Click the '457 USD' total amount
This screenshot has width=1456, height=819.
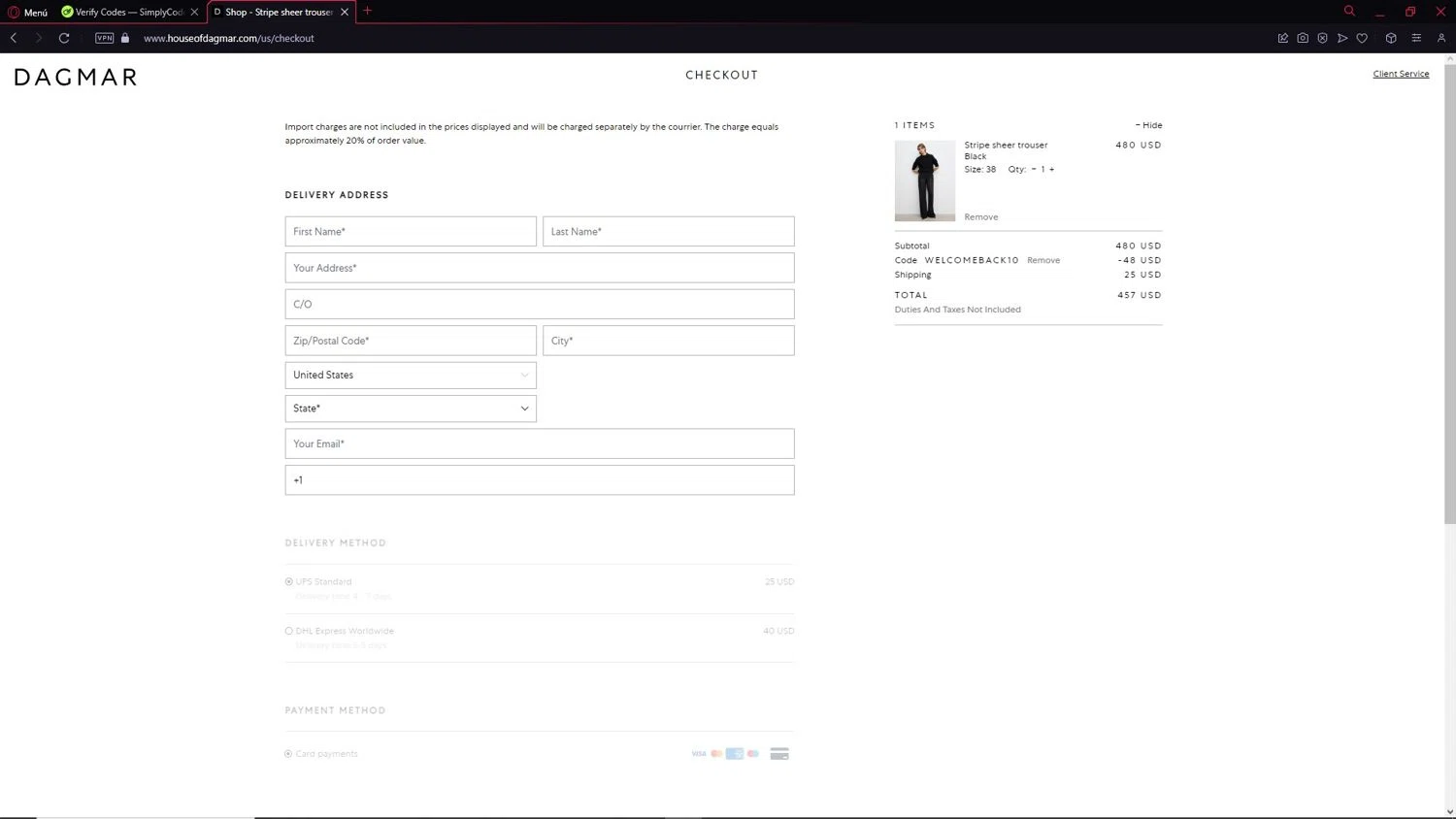[x=1140, y=295]
